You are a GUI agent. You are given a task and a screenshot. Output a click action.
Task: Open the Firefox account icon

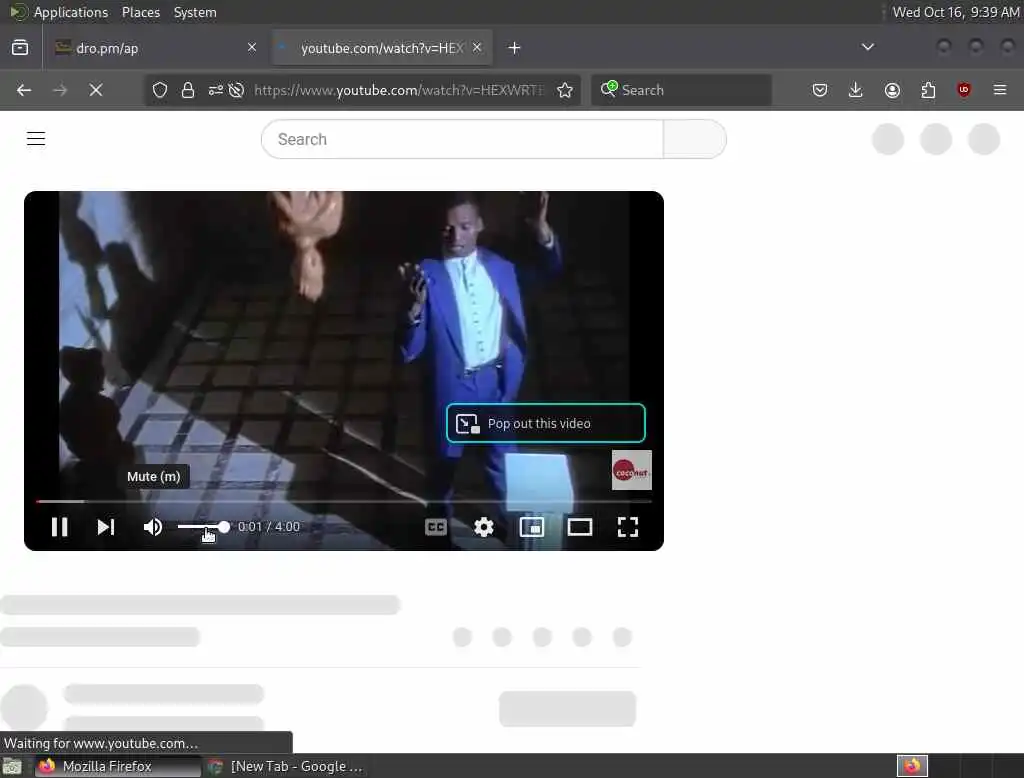892,89
